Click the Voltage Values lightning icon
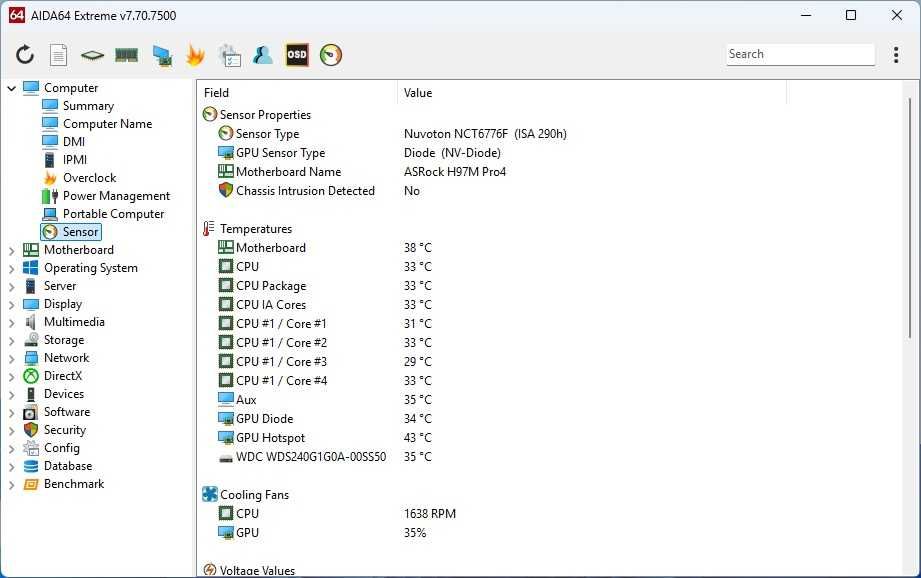Image resolution: width=921 pixels, height=578 pixels. pyautogui.click(x=210, y=569)
